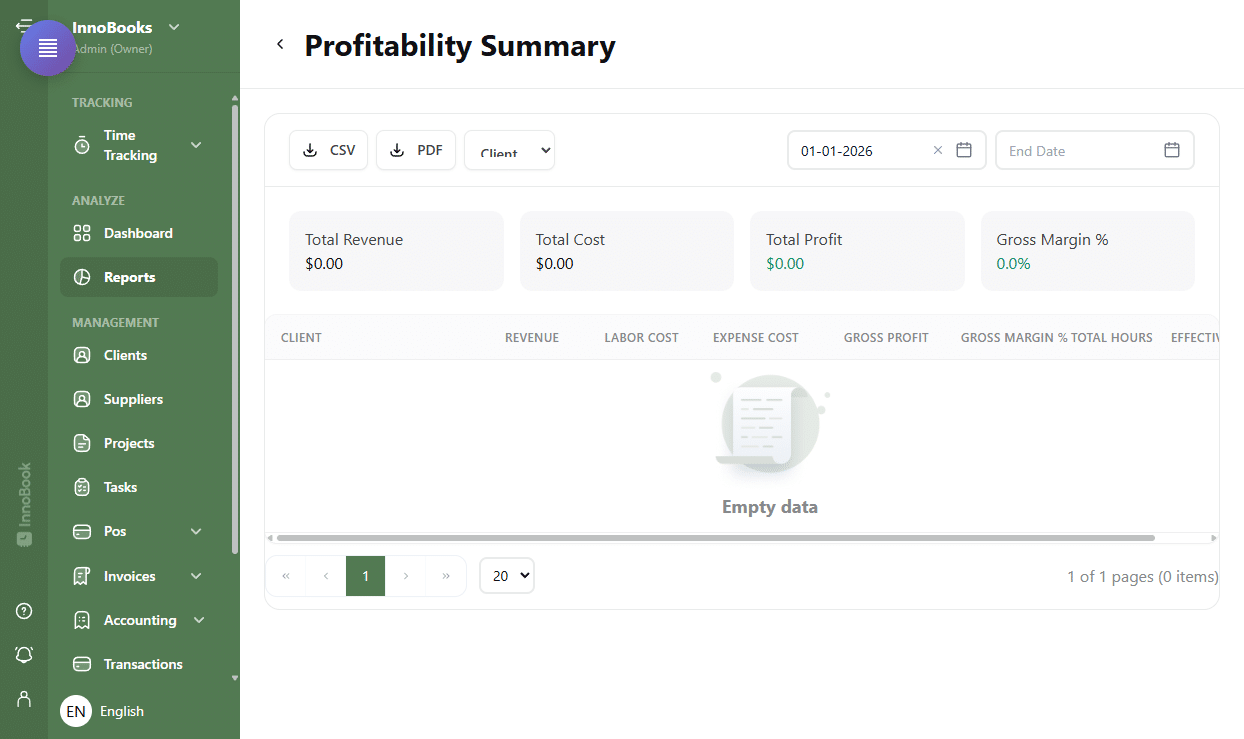Expand the InnoBooks organization switcher
The image size is (1244, 739).
(x=174, y=28)
